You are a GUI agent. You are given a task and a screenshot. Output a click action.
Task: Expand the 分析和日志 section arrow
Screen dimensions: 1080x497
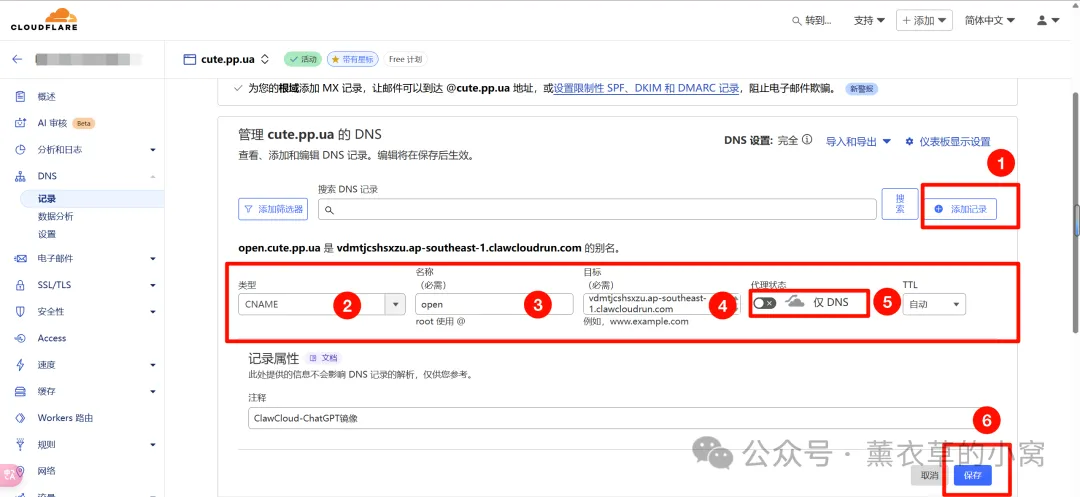tap(153, 150)
